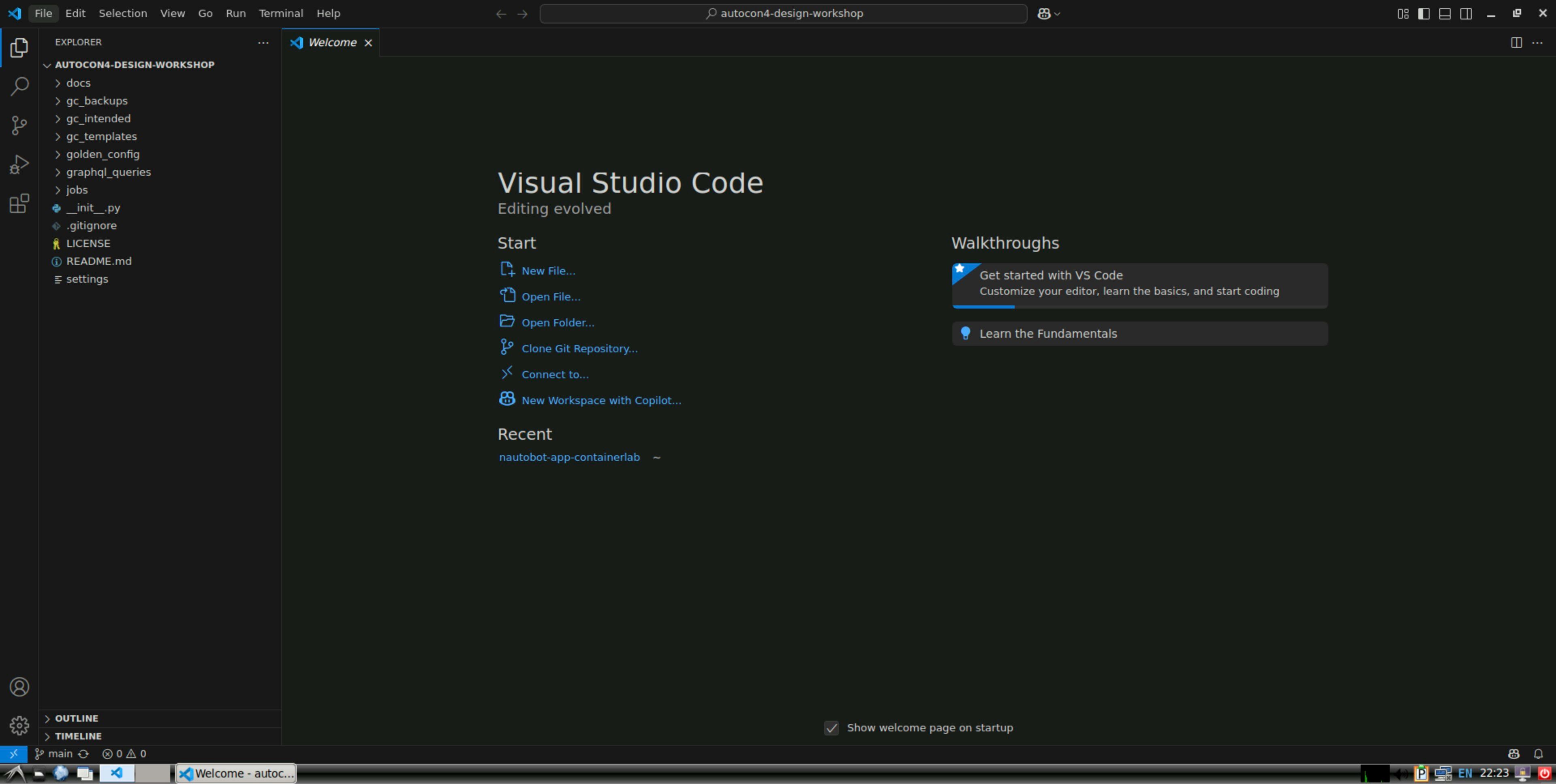Expand the gc_templates folder
This screenshot has height=784, width=1556.
(x=101, y=136)
